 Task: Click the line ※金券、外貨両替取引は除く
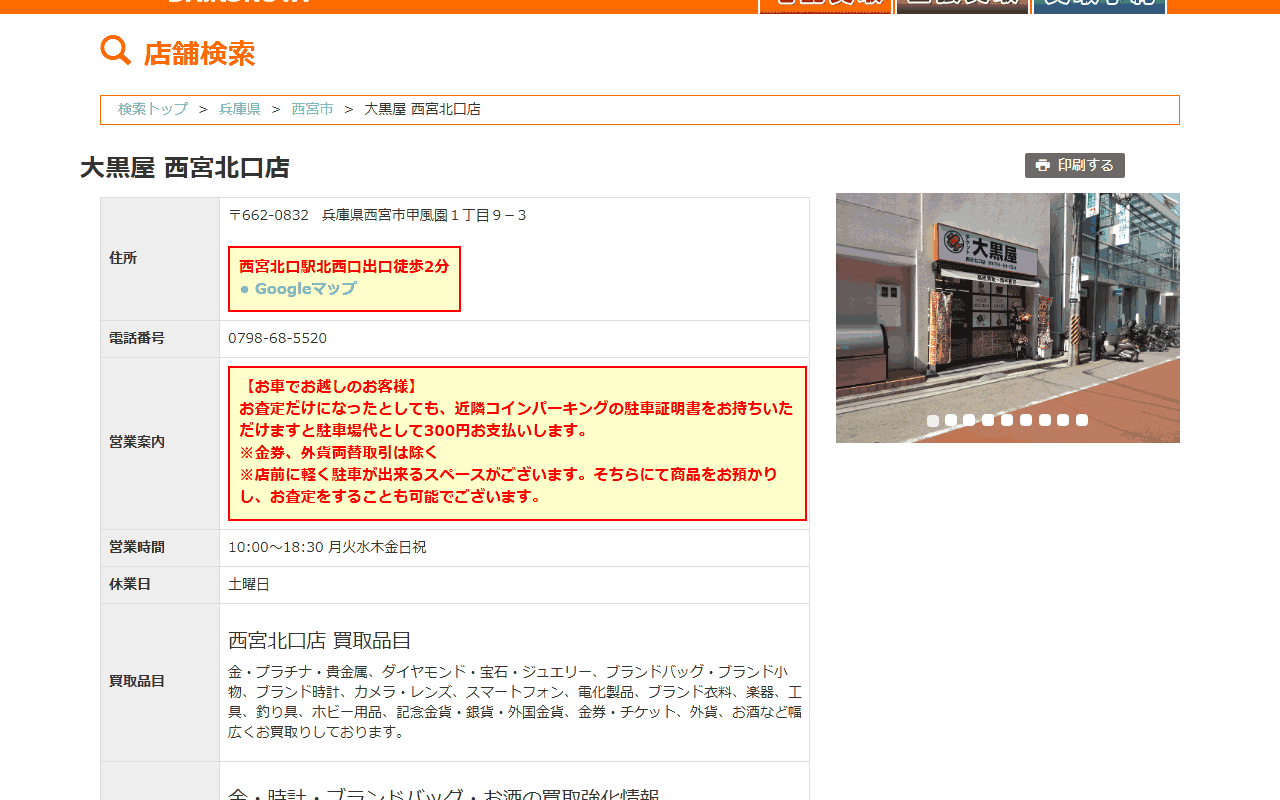pyautogui.click(x=338, y=453)
